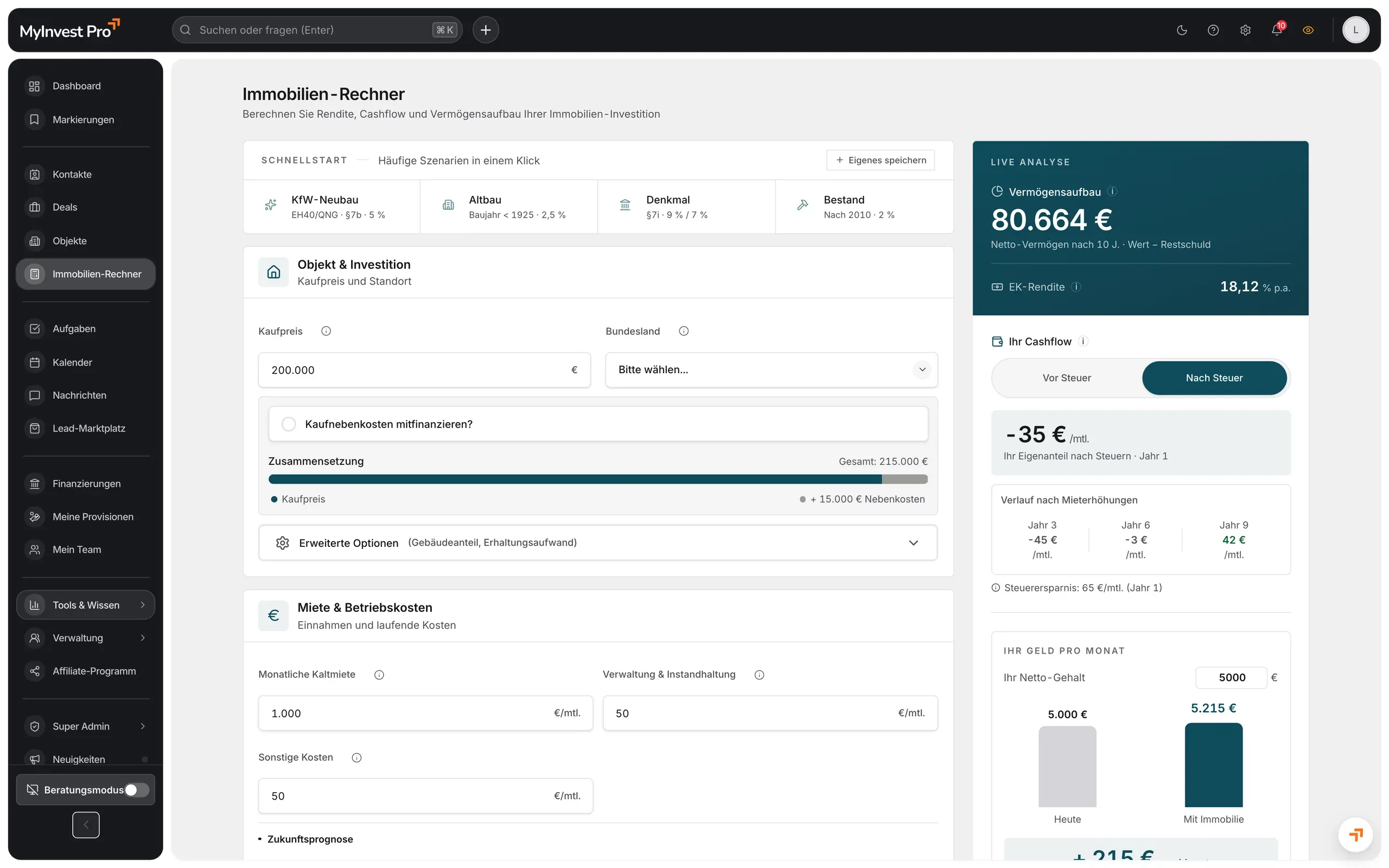Enable Kaufnebenkosten mitfinanzieren option

point(598,424)
